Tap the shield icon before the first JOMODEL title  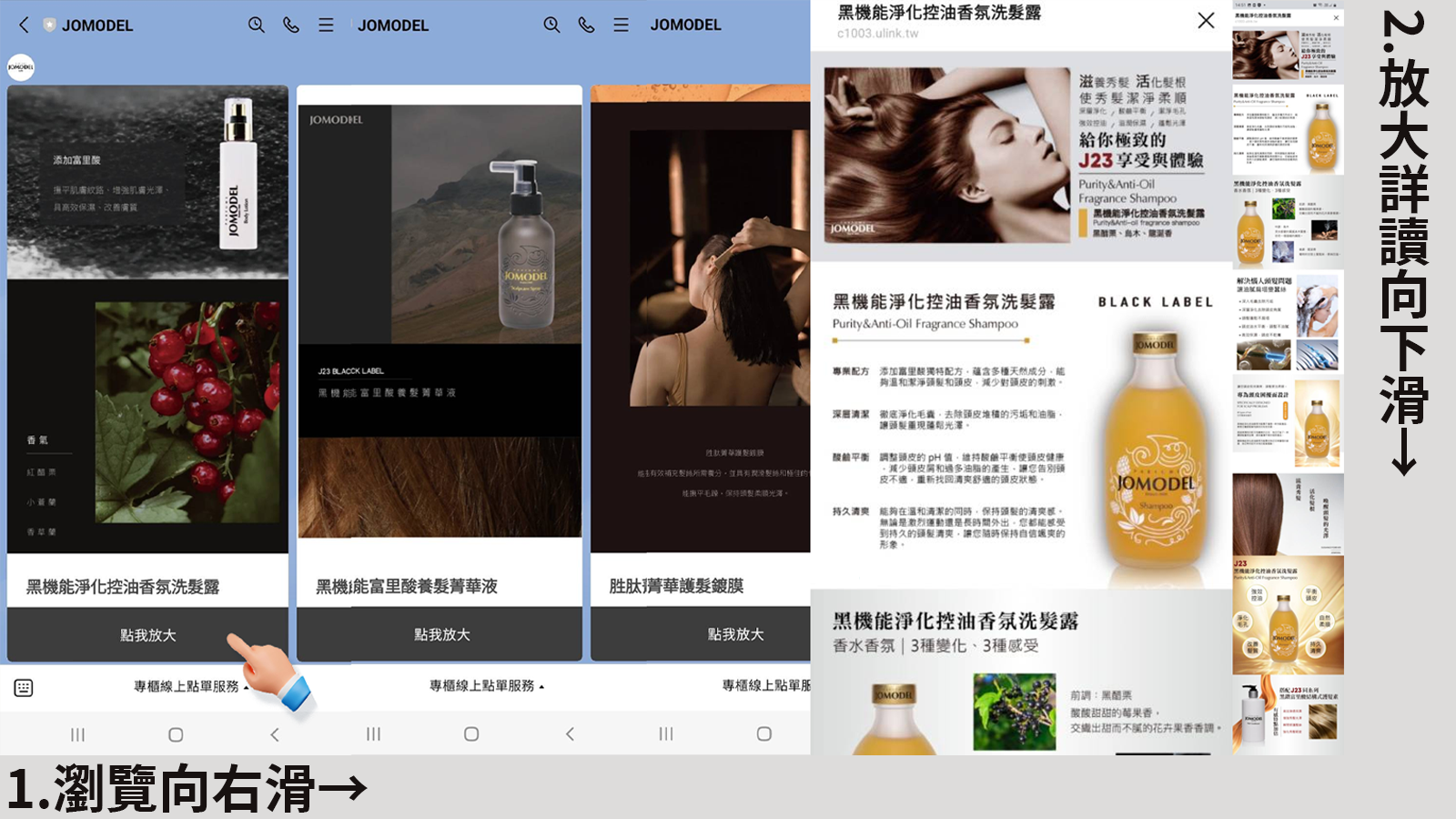49,25
